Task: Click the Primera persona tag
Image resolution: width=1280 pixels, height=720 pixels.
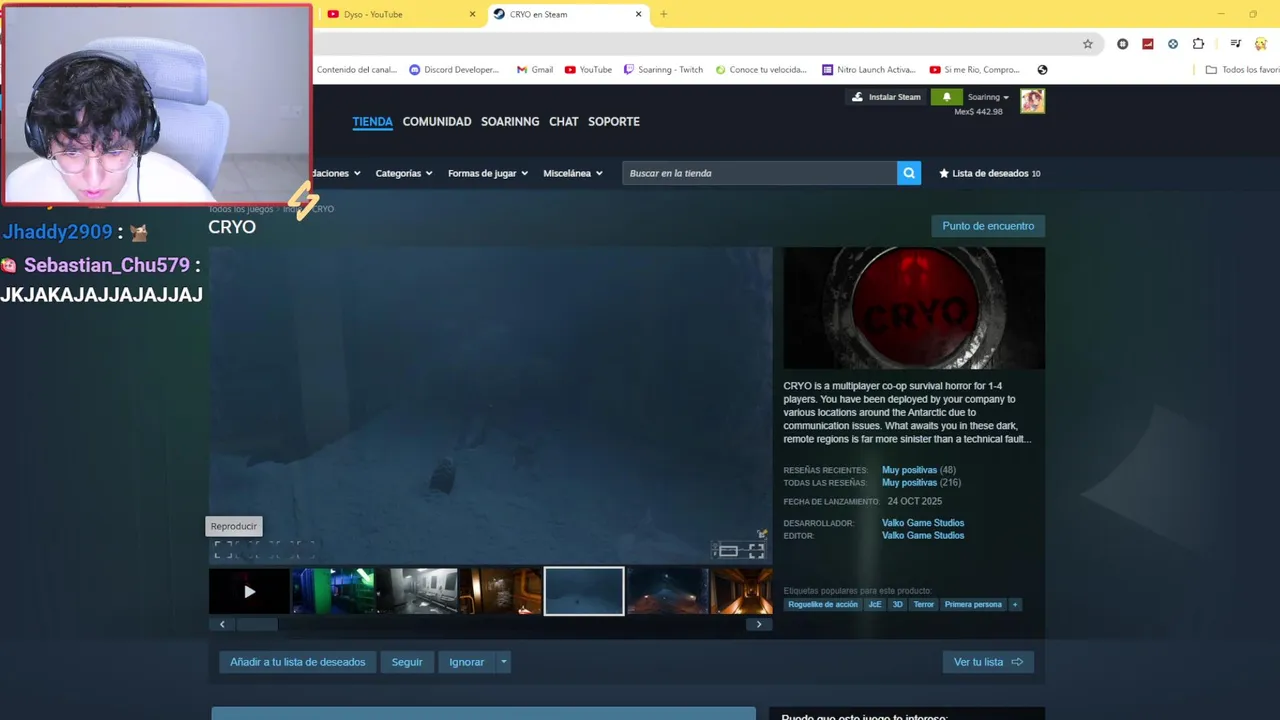Action: (x=973, y=604)
